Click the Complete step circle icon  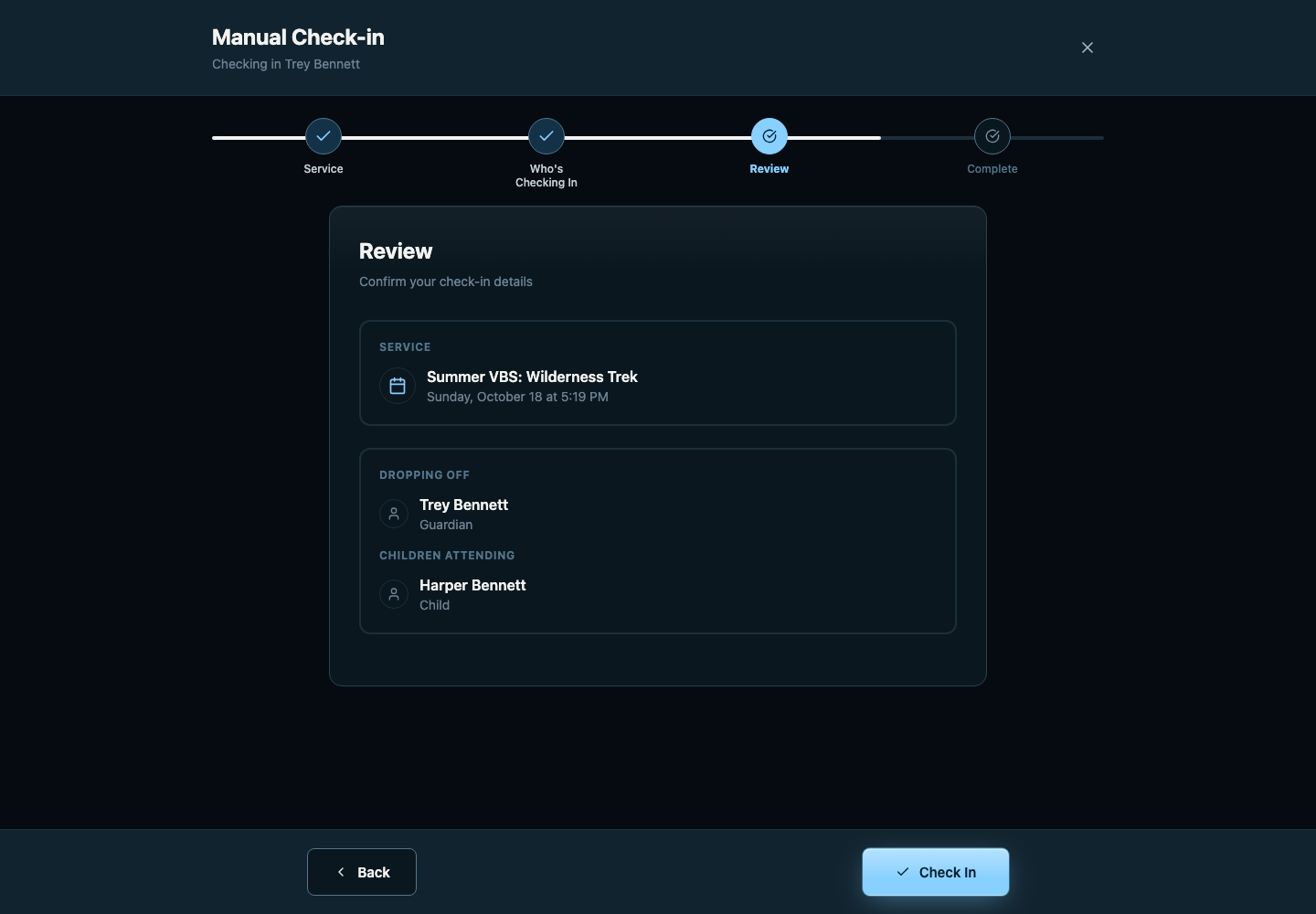(x=992, y=136)
